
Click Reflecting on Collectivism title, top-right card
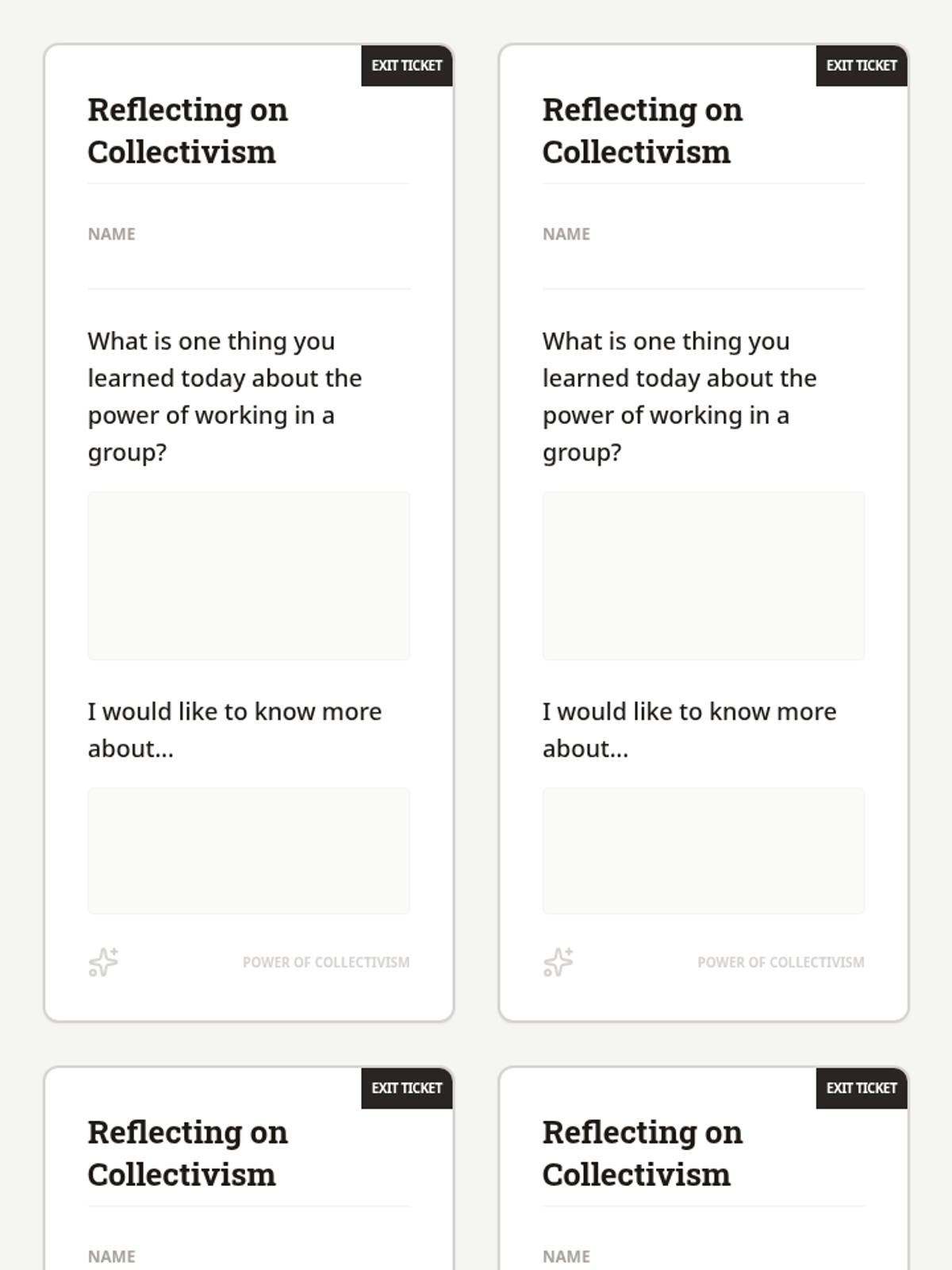(643, 131)
